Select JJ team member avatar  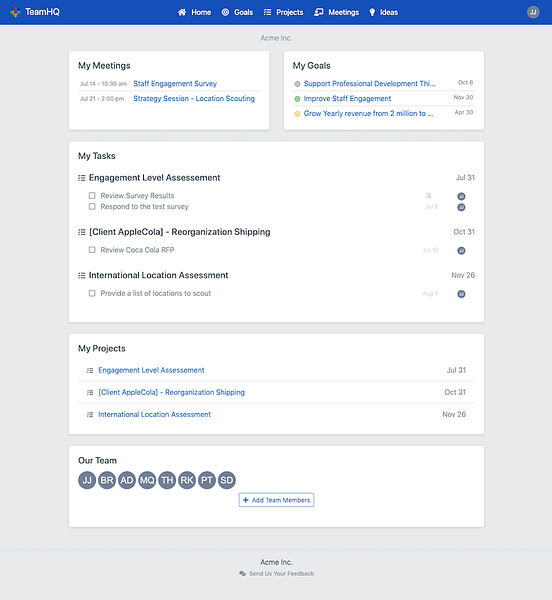87,480
